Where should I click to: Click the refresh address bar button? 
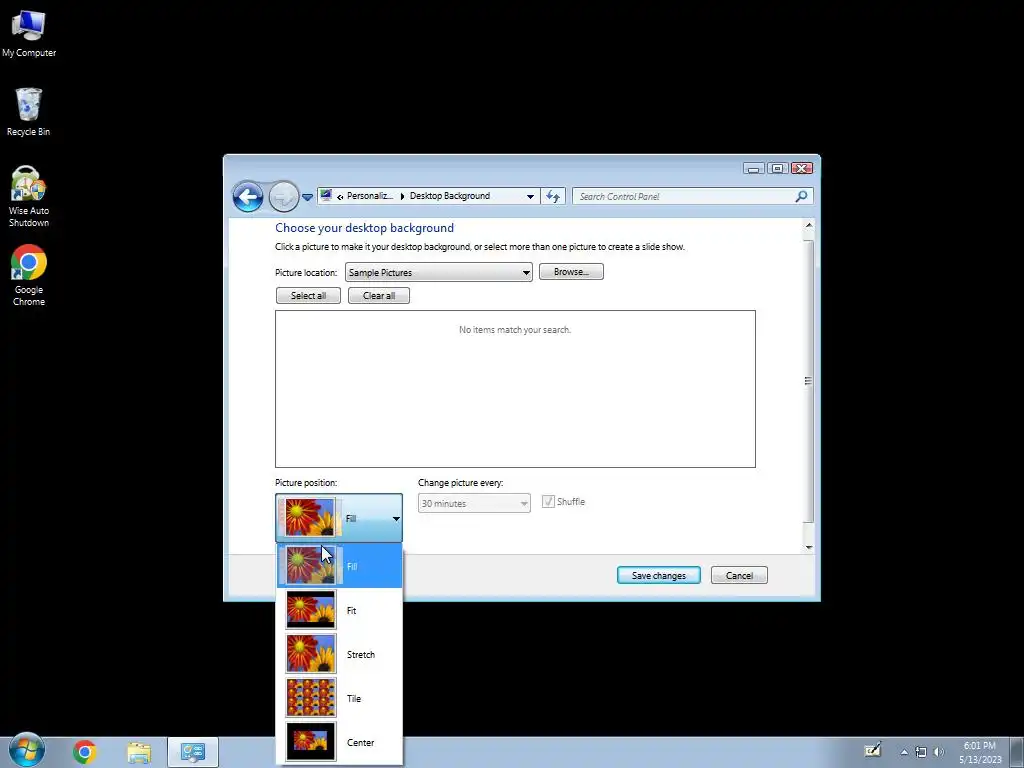click(x=553, y=197)
